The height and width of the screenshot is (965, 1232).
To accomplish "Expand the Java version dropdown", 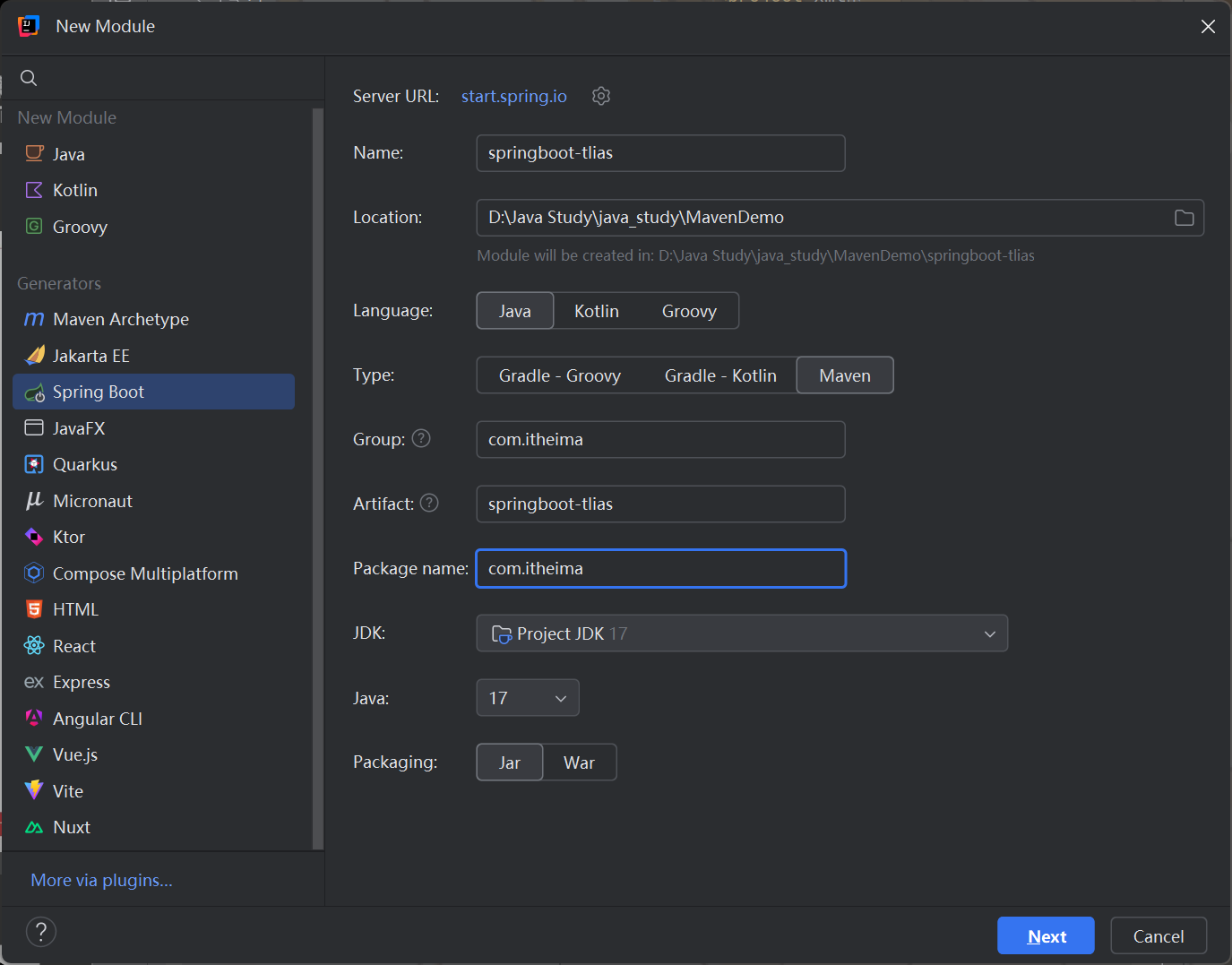I will click(x=527, y=698).
